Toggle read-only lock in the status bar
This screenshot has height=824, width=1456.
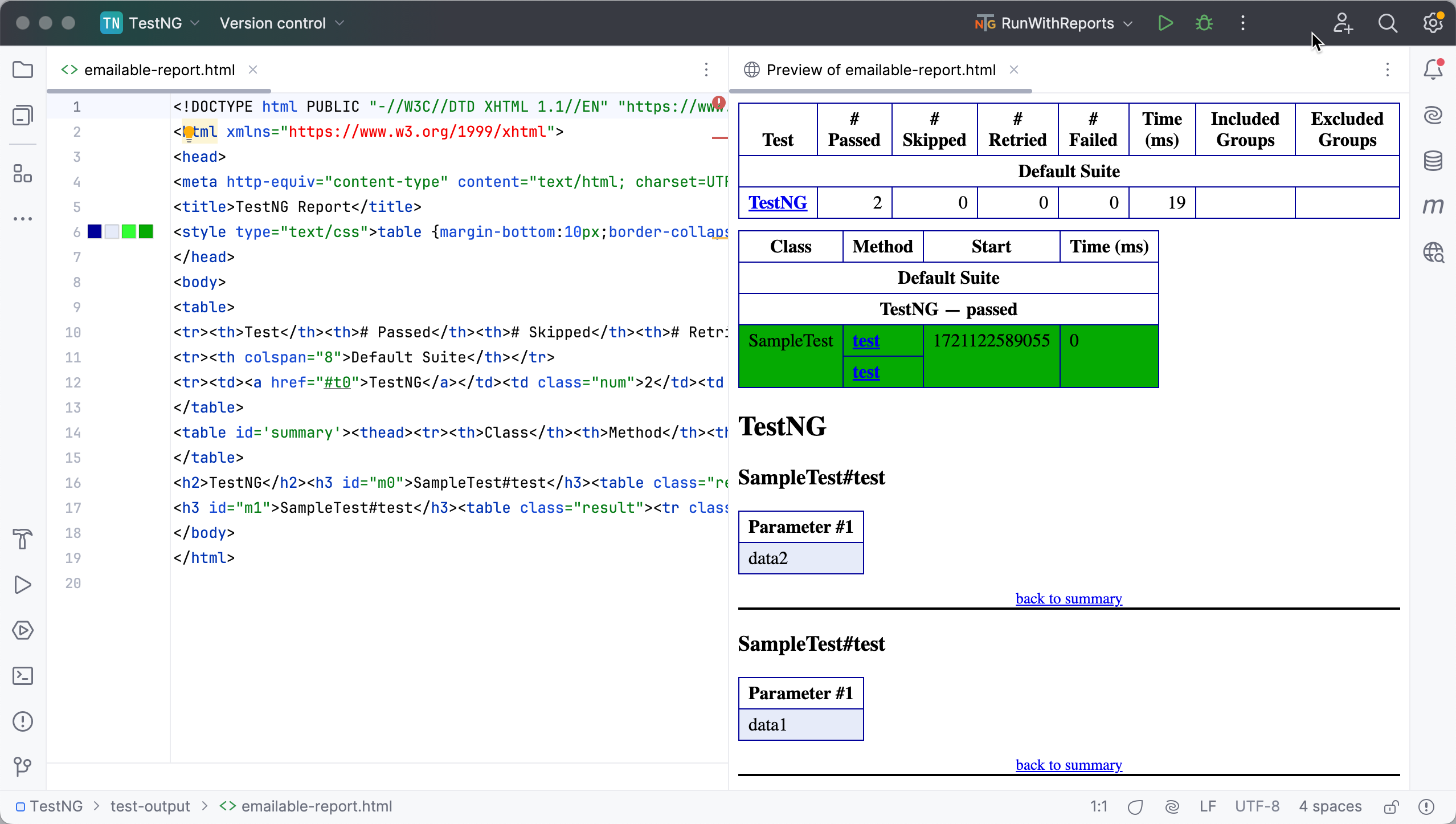click(1392, 806)
